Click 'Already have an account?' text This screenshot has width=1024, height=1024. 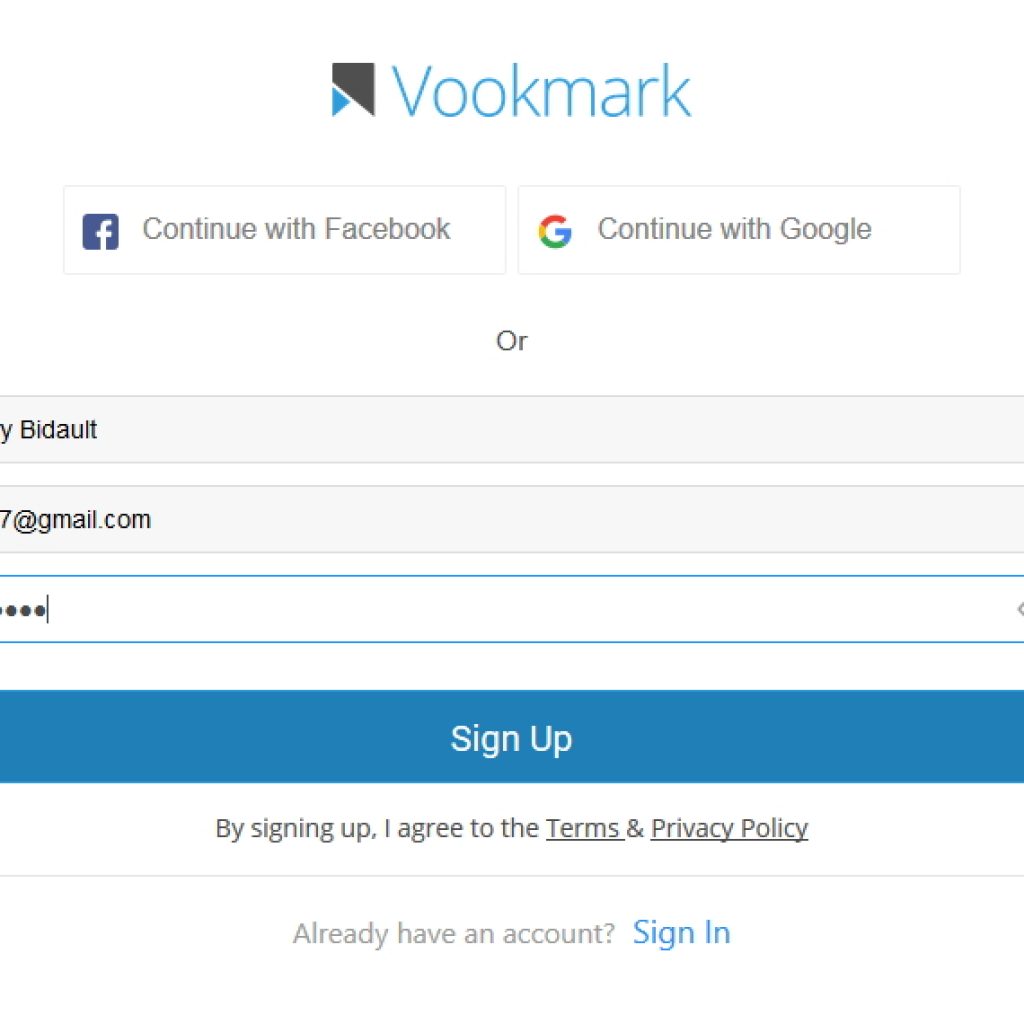click(x=454, y=933)
